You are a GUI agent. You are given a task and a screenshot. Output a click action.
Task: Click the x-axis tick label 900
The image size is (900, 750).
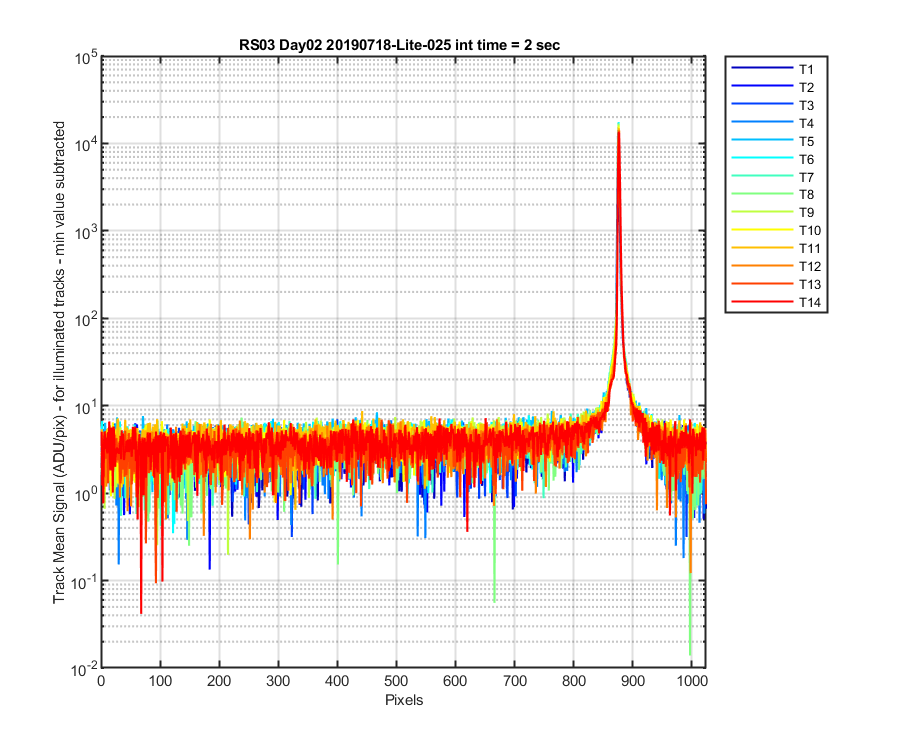tap(633, 681)
